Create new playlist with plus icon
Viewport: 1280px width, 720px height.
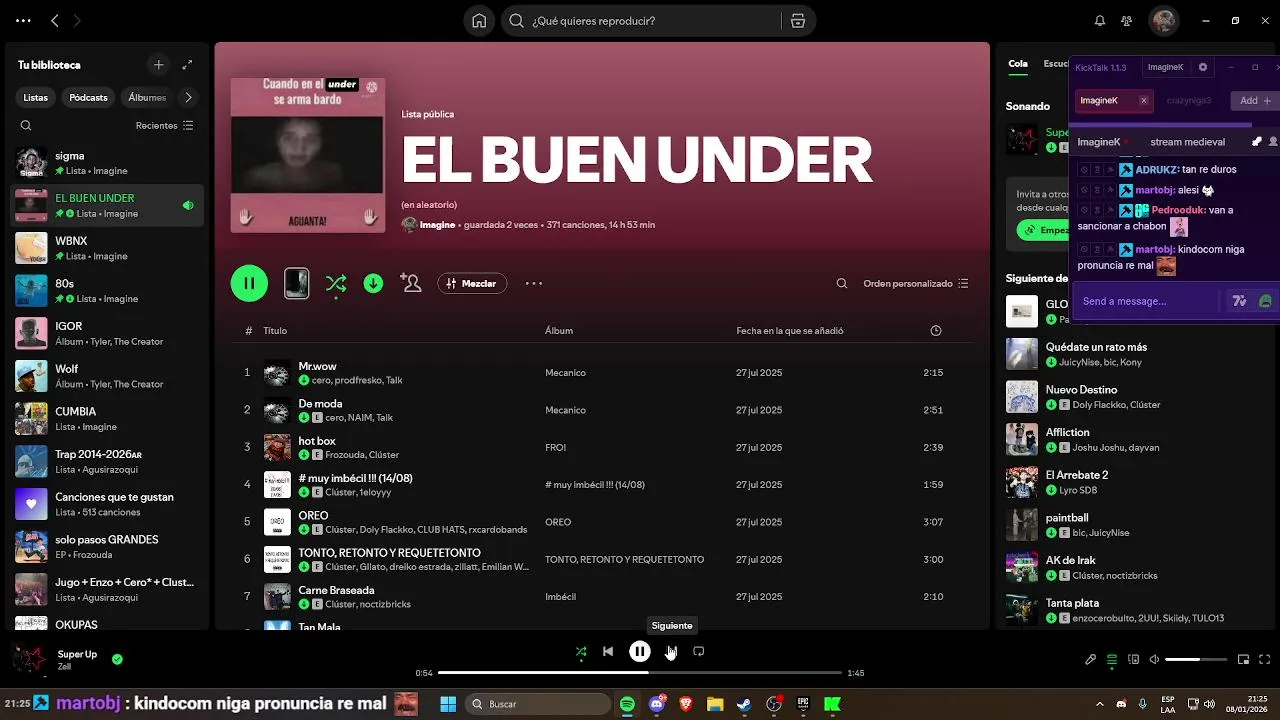158,65
